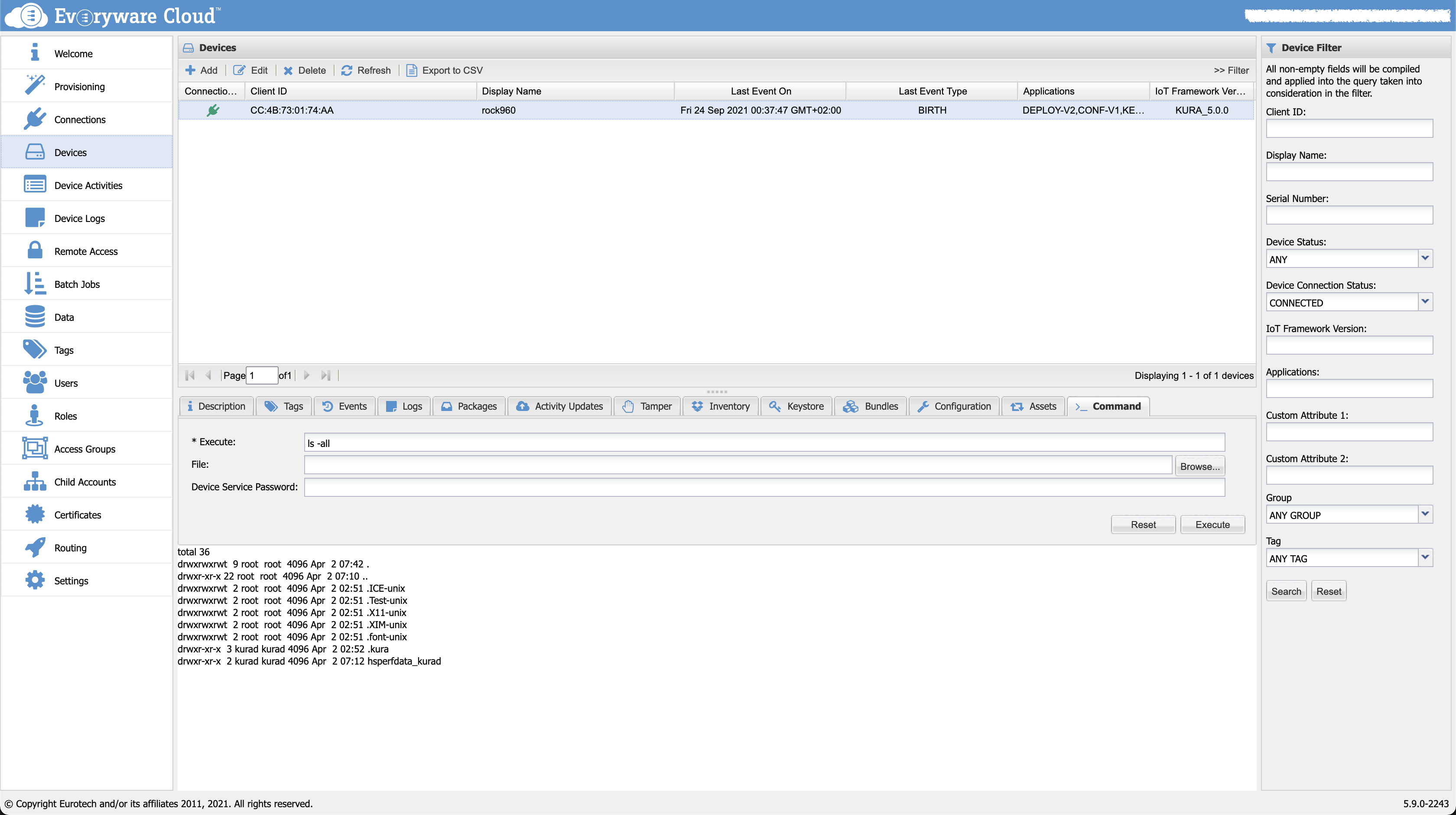Click the Export to CSV document icon

pos(412,70)
